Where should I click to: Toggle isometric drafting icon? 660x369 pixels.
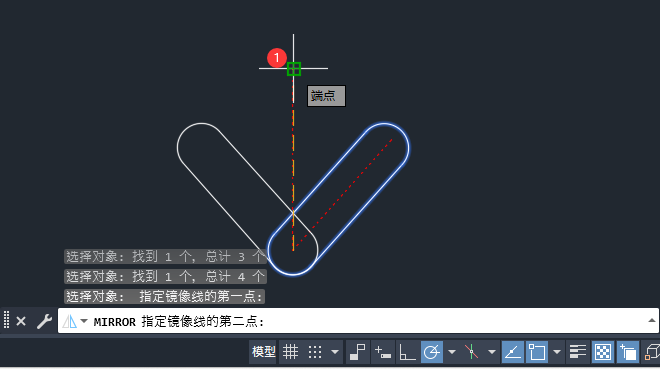(471, 352)
